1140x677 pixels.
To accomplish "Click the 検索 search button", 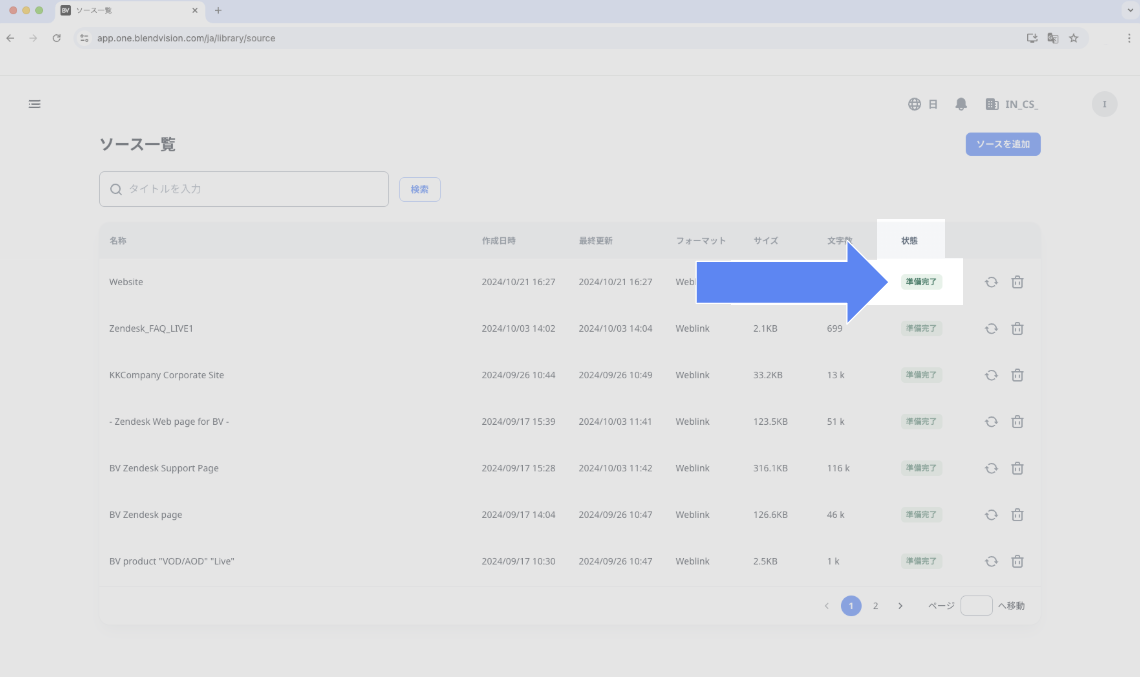I will tap(420, 189).
